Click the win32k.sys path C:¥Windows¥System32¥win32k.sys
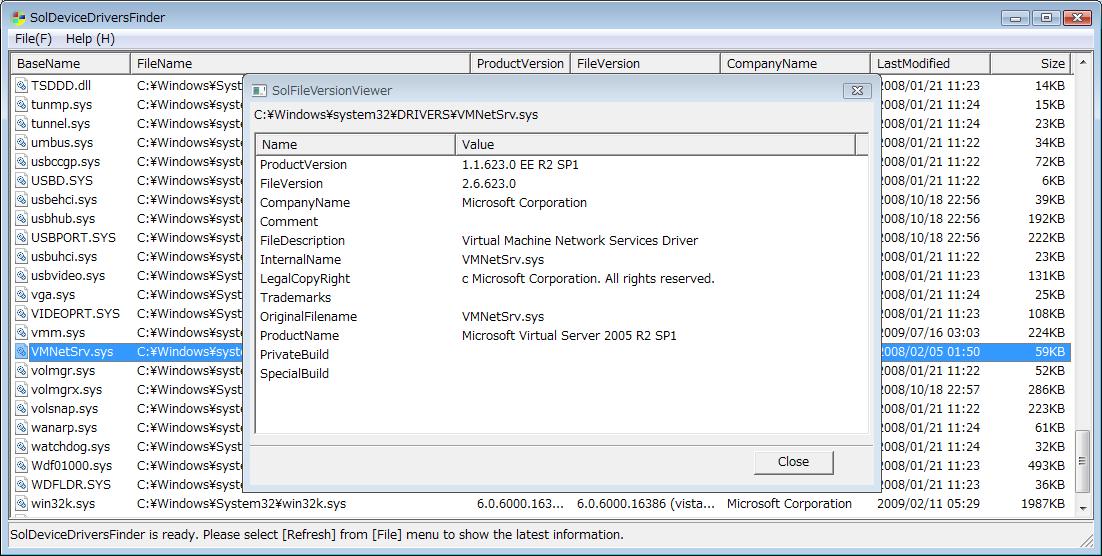 [x=242, y=503]
